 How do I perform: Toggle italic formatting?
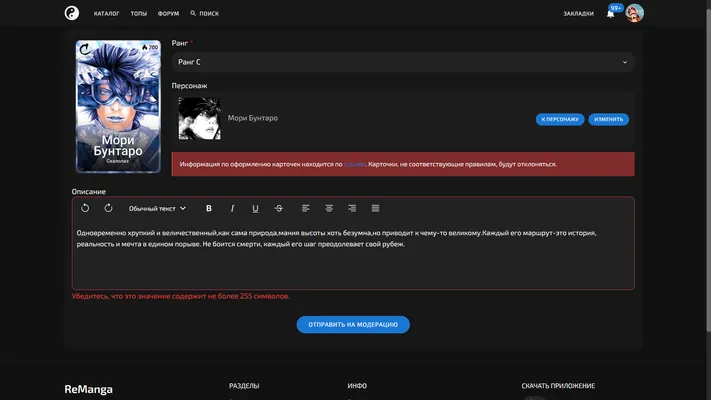pos(232,208)
